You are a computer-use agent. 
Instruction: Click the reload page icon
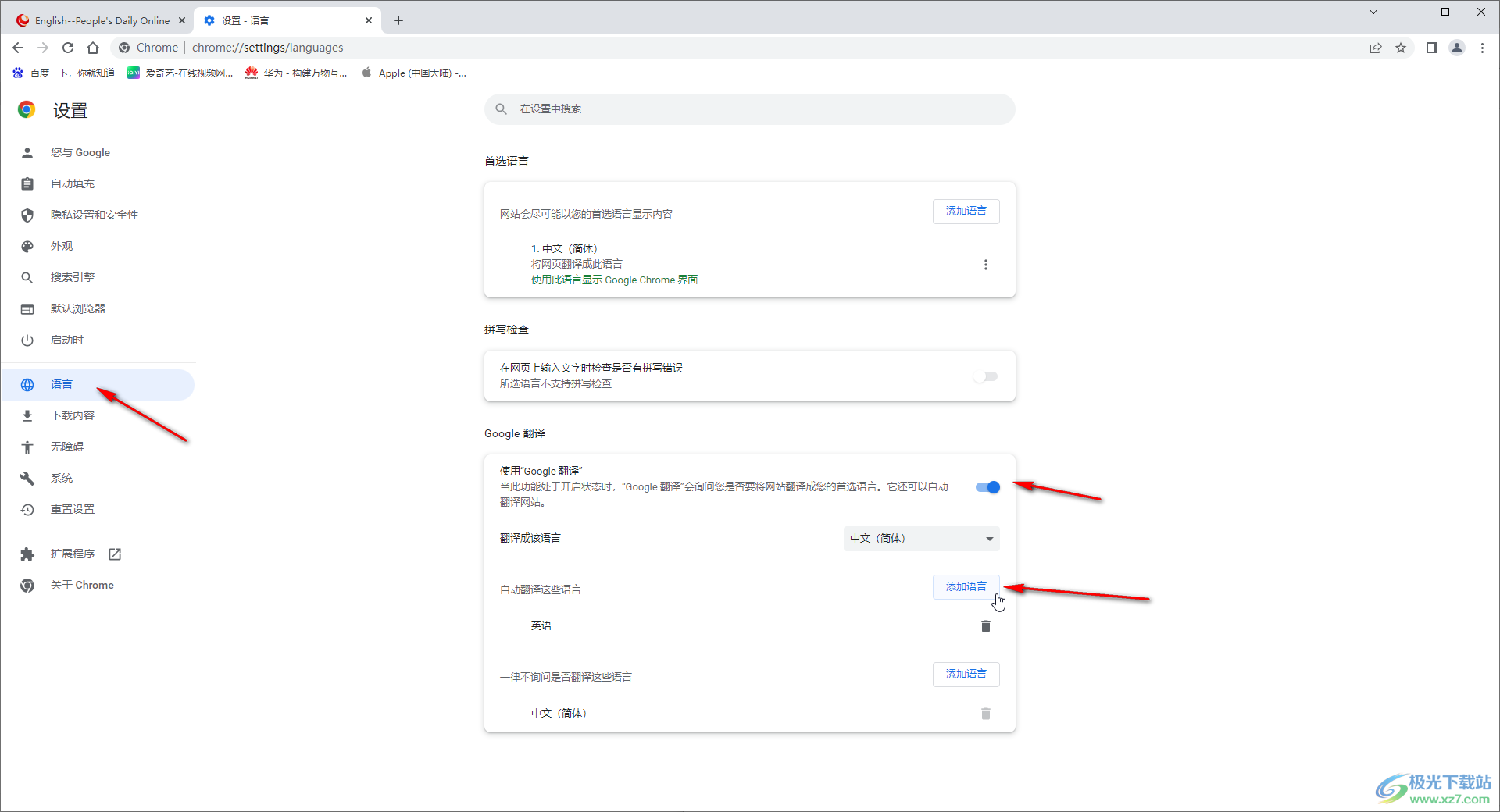pyautogui.click(x=68, y=48)
